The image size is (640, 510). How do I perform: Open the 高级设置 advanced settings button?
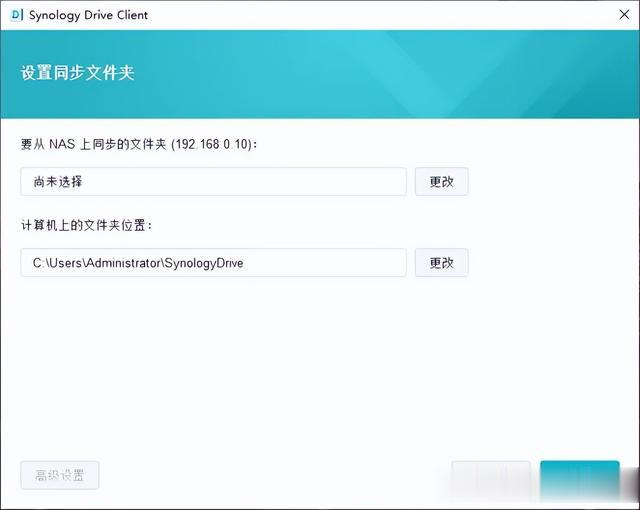pos(60,475)
